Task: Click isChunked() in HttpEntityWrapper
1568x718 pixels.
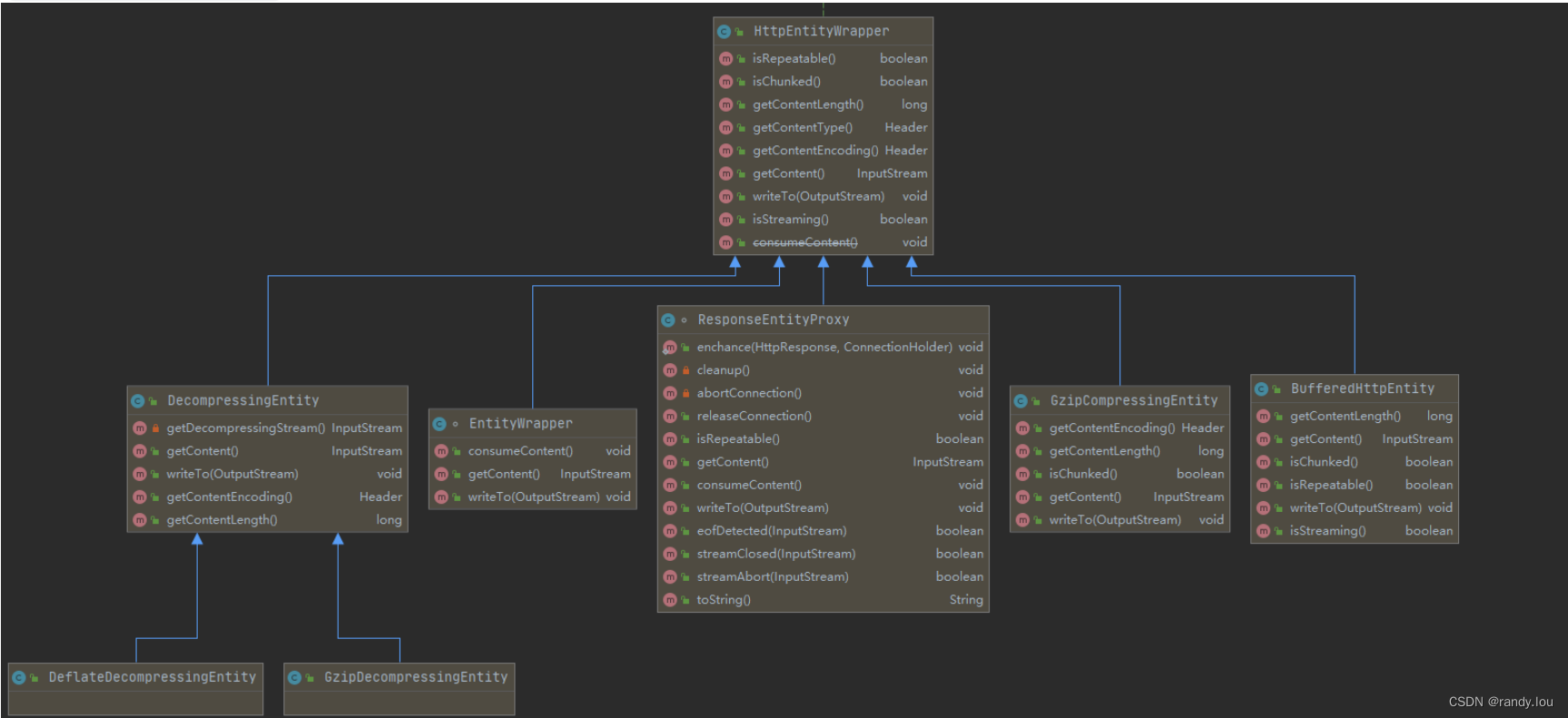Action: [x=786, y=82]
